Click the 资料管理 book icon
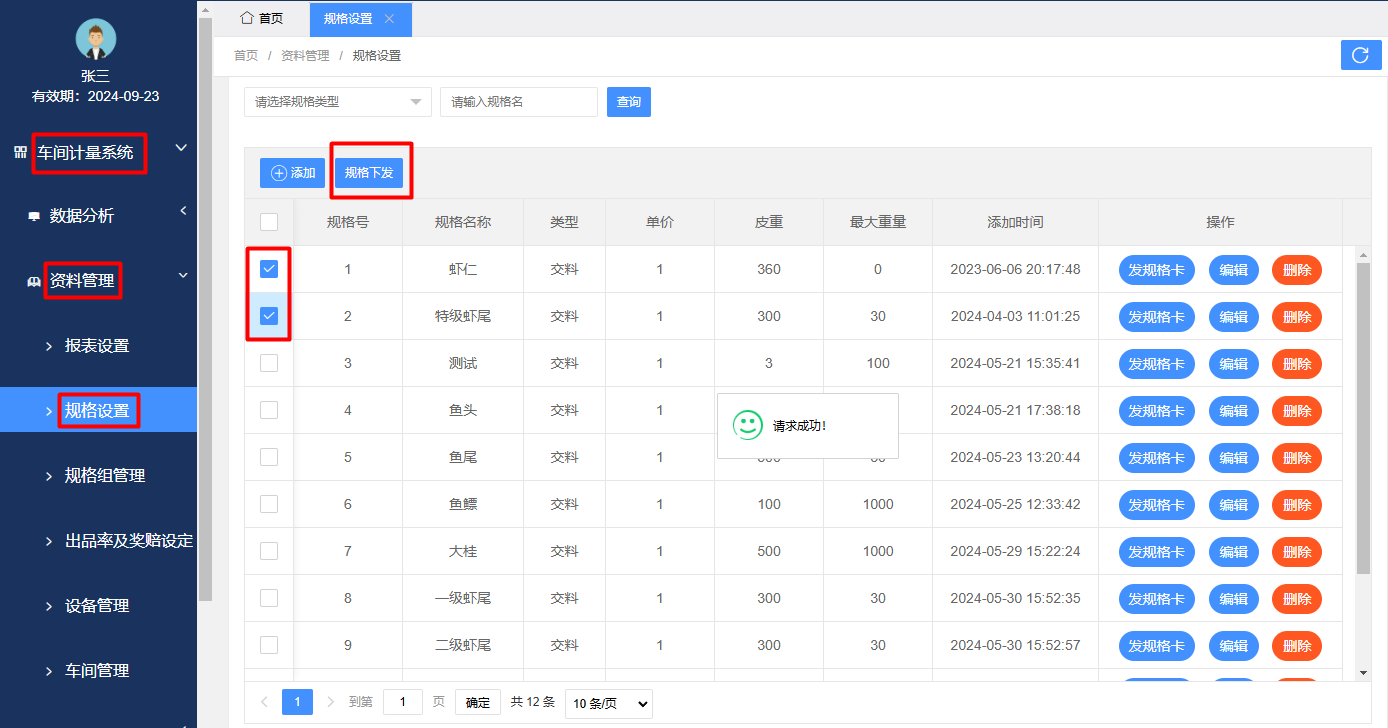The image size is (1388, 728). pyautogui.click(x=33, y=282)
